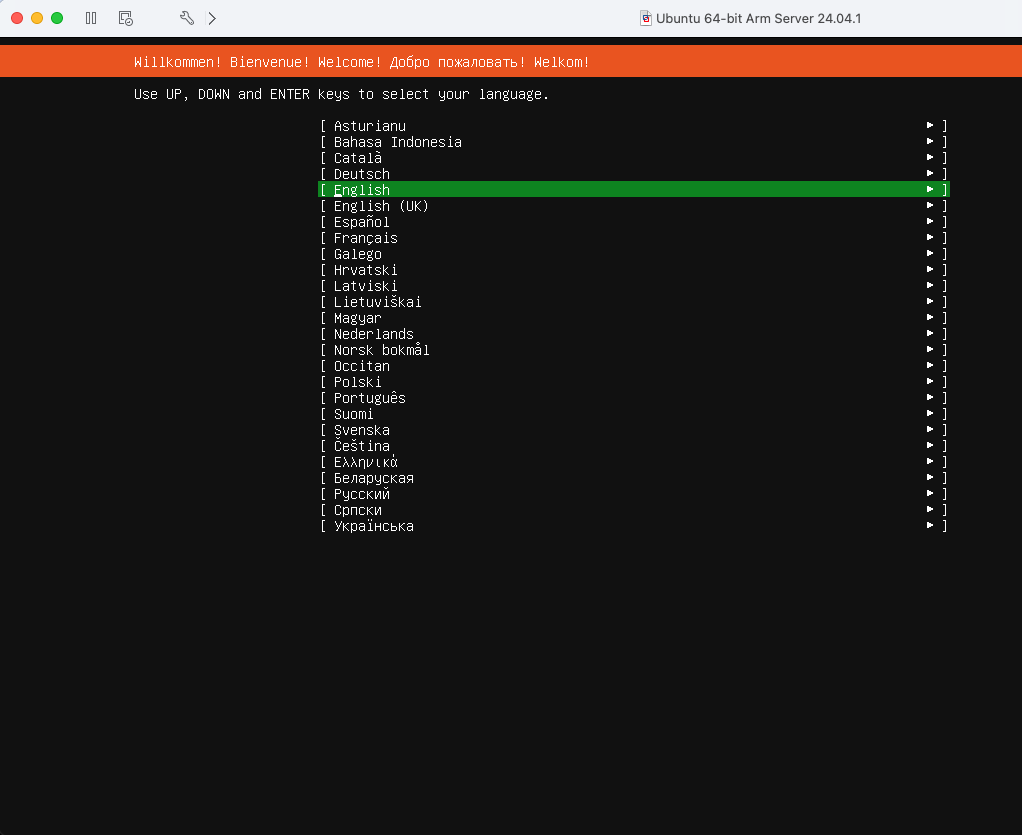Select Galego language
The height and width of the screenshot is (835, 1022).
(x=634, y=254)
